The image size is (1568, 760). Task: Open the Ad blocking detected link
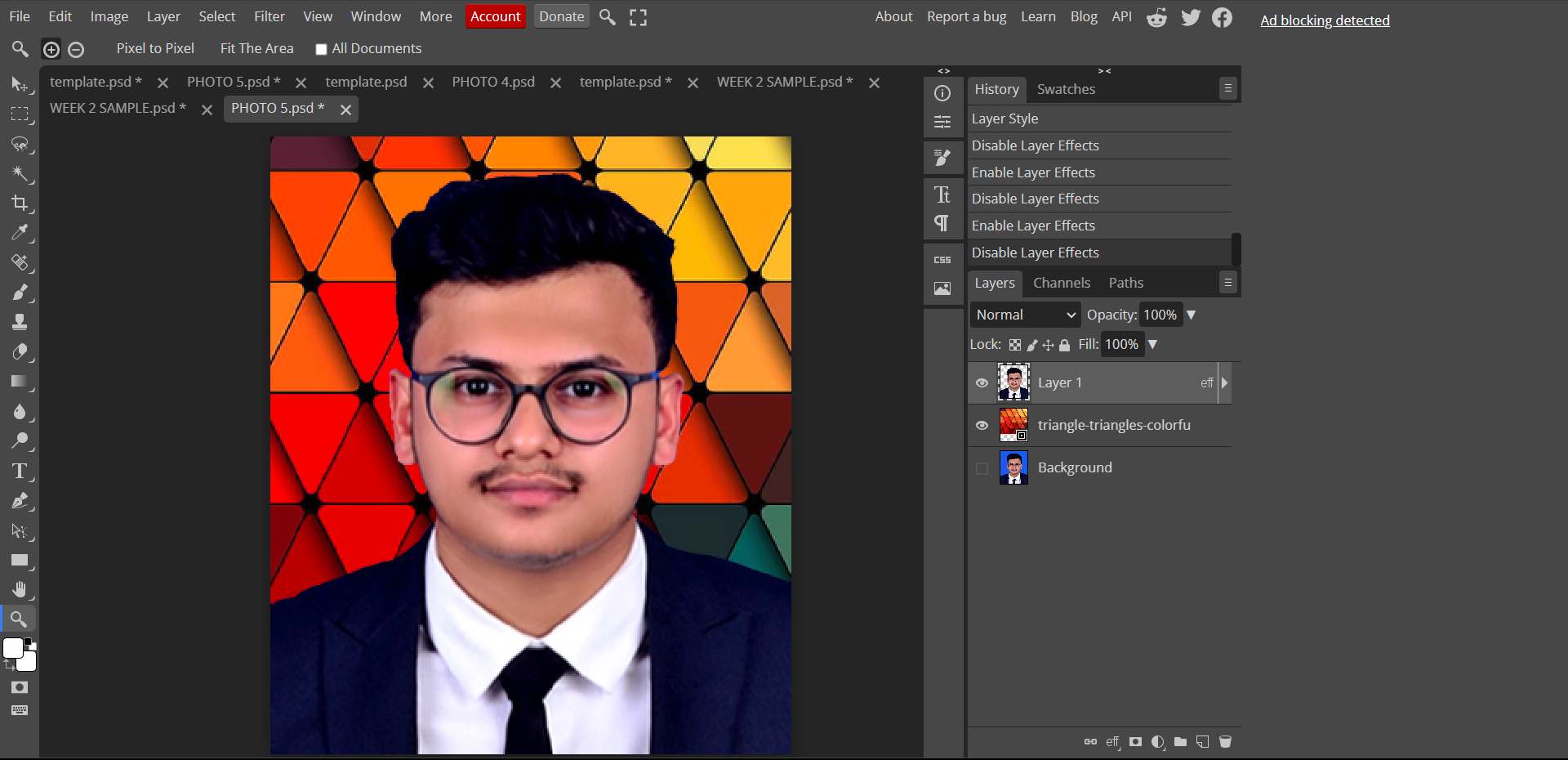[x=1324, y=20]
